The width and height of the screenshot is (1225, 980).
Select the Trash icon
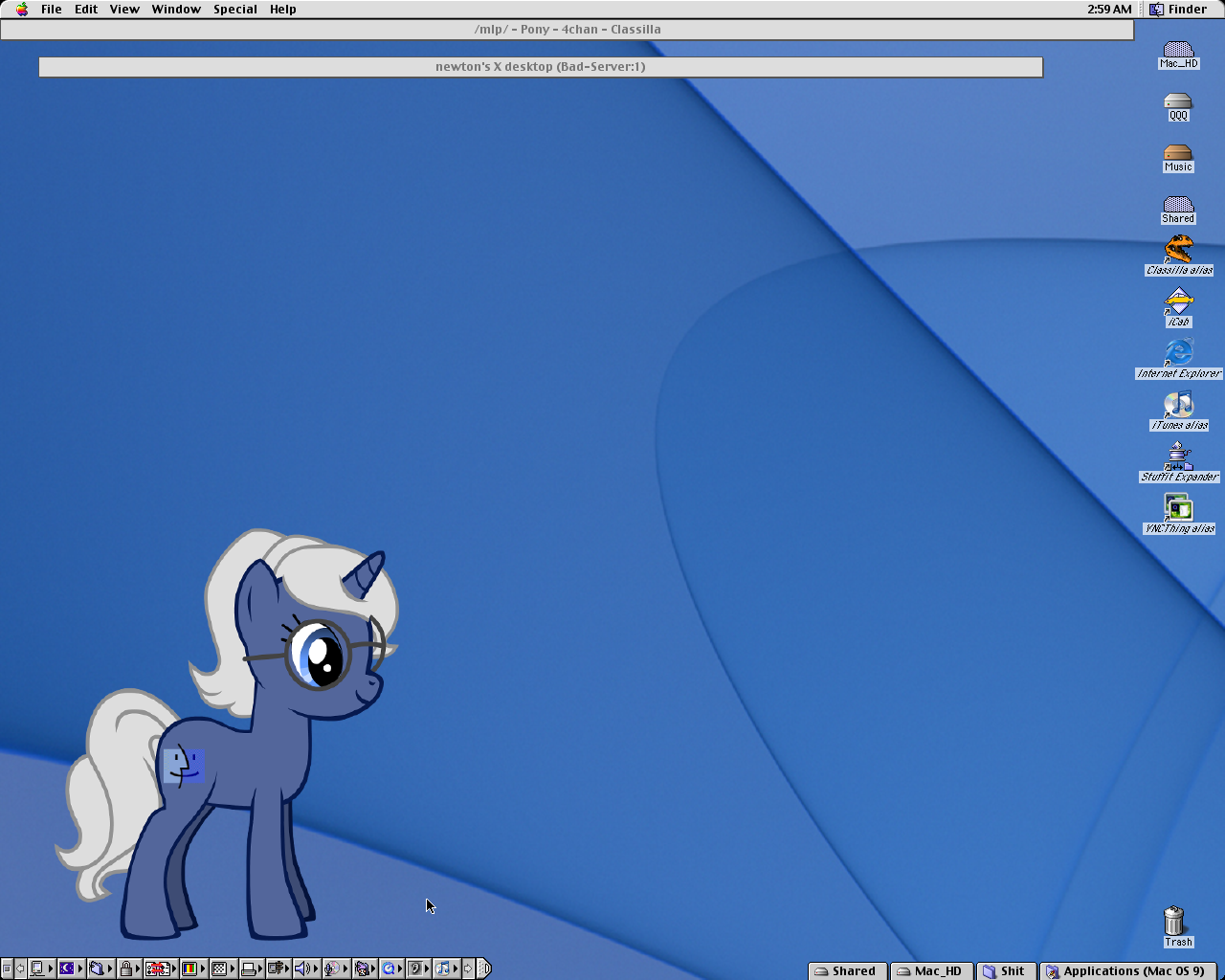pos(1177,927)
